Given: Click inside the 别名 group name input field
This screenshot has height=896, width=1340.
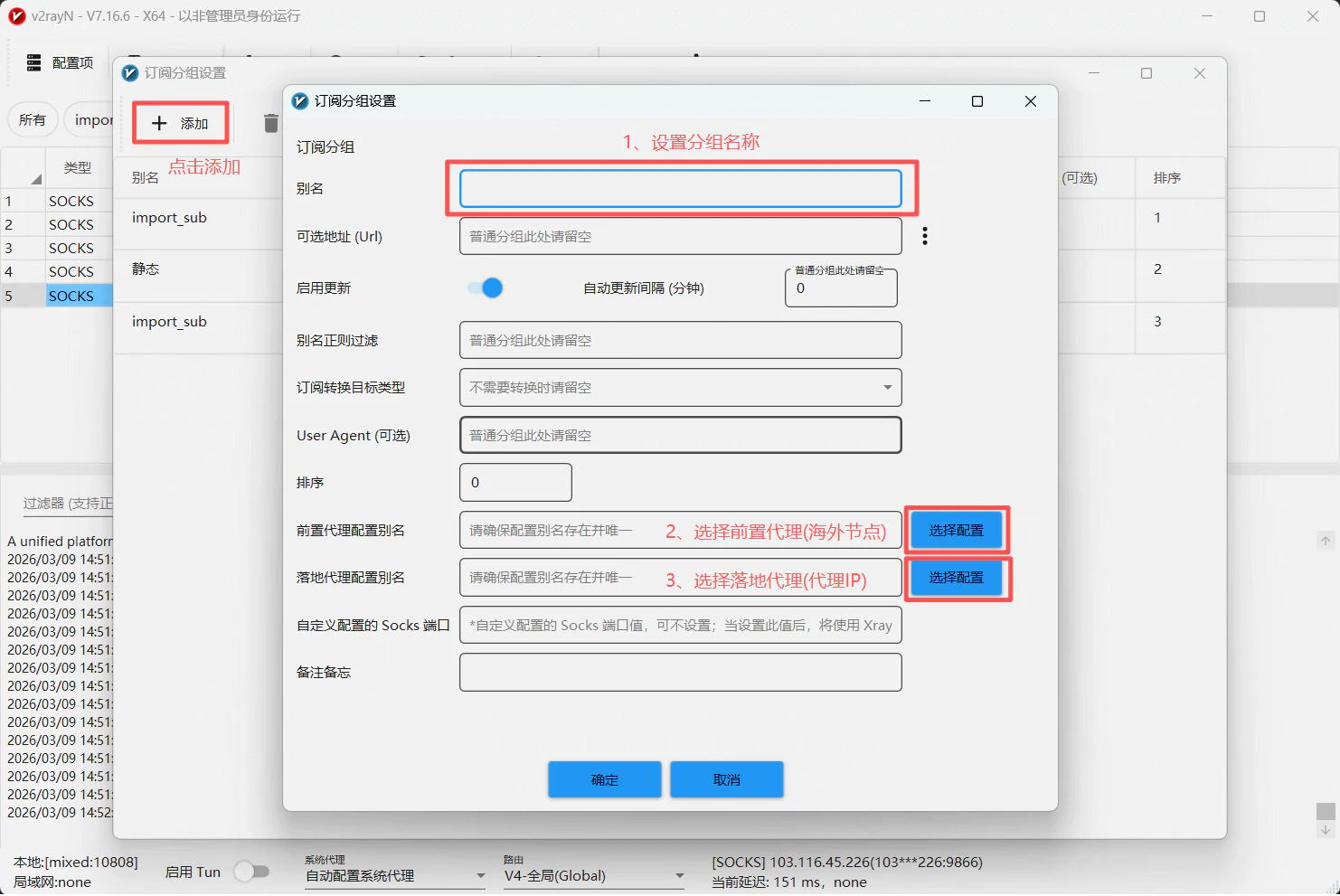Looking at the screenshot, I should coord(680,188).
